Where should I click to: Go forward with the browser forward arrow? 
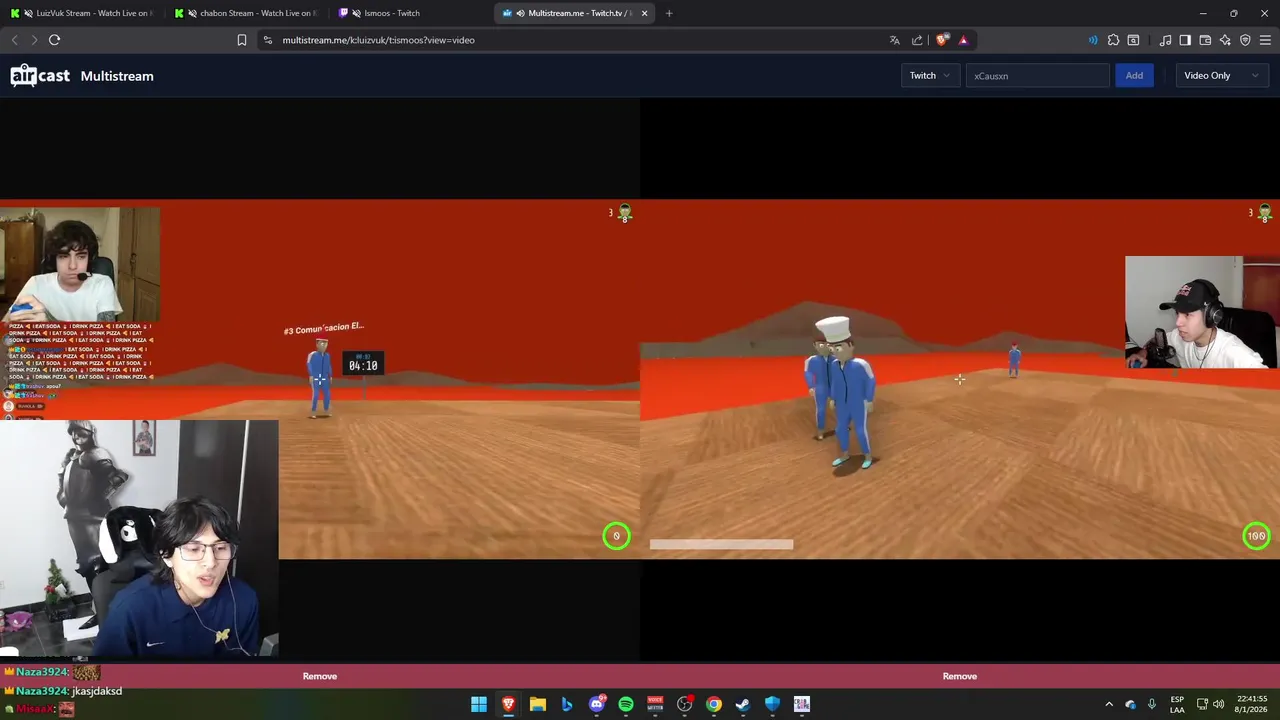pos(34,40)
